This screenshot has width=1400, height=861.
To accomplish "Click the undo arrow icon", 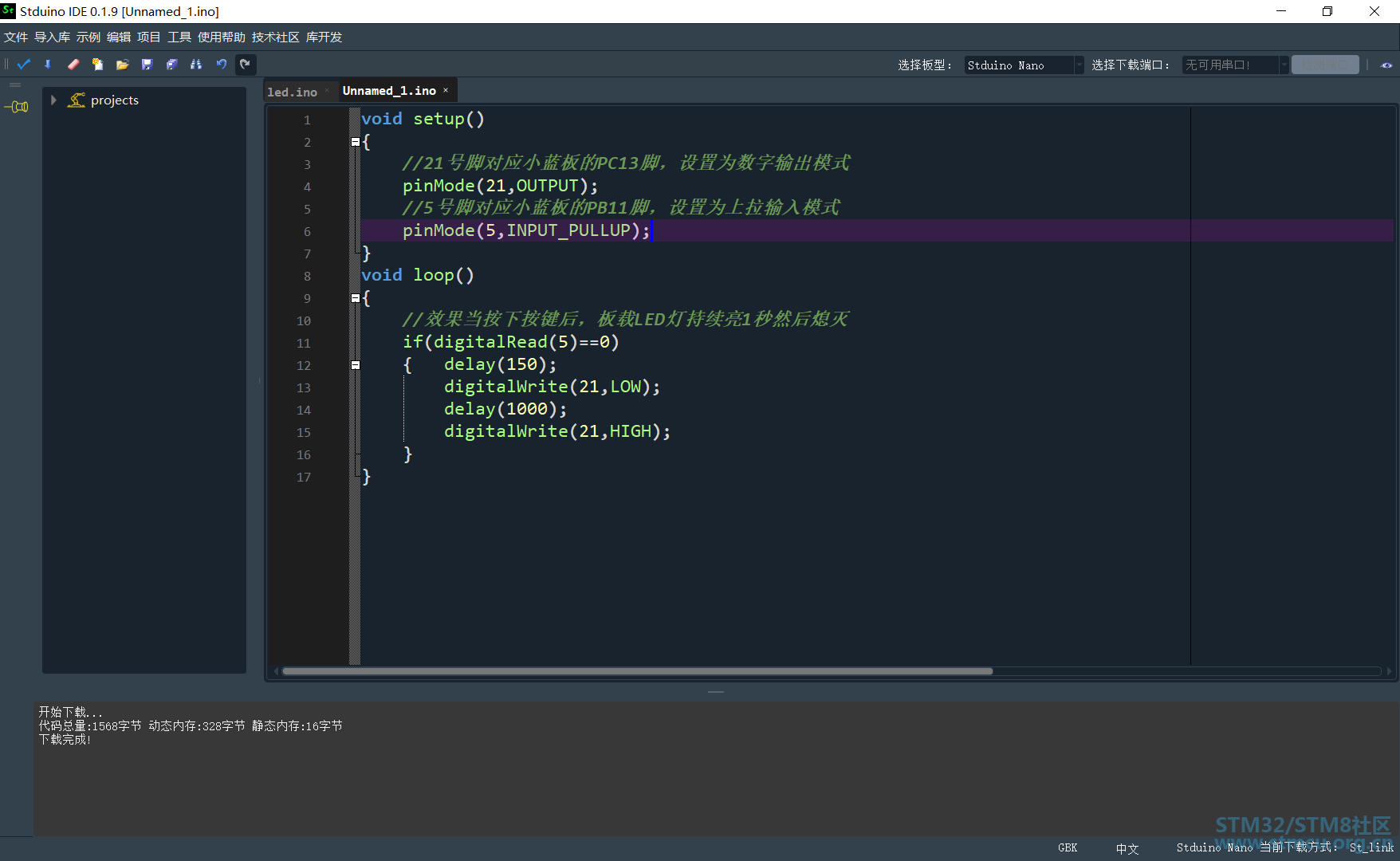I will point(221,65).
